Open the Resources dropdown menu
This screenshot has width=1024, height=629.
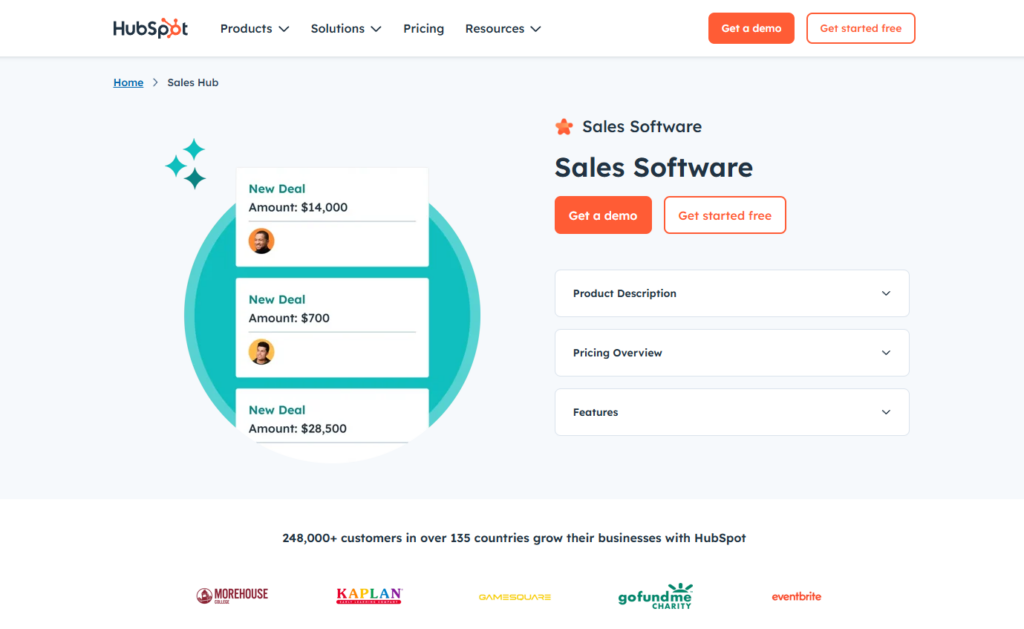pos(503,29)
